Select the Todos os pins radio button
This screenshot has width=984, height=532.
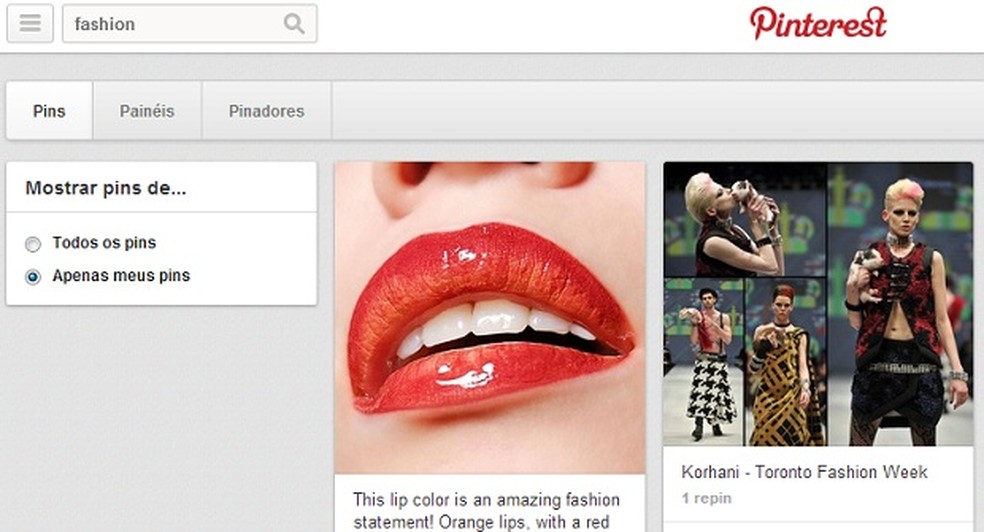(x=33, y=243)
